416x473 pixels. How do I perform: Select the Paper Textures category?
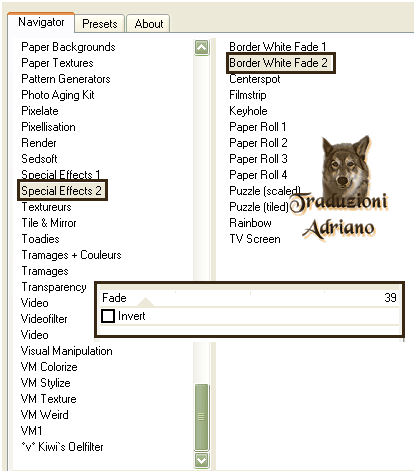tap(57, 63)
